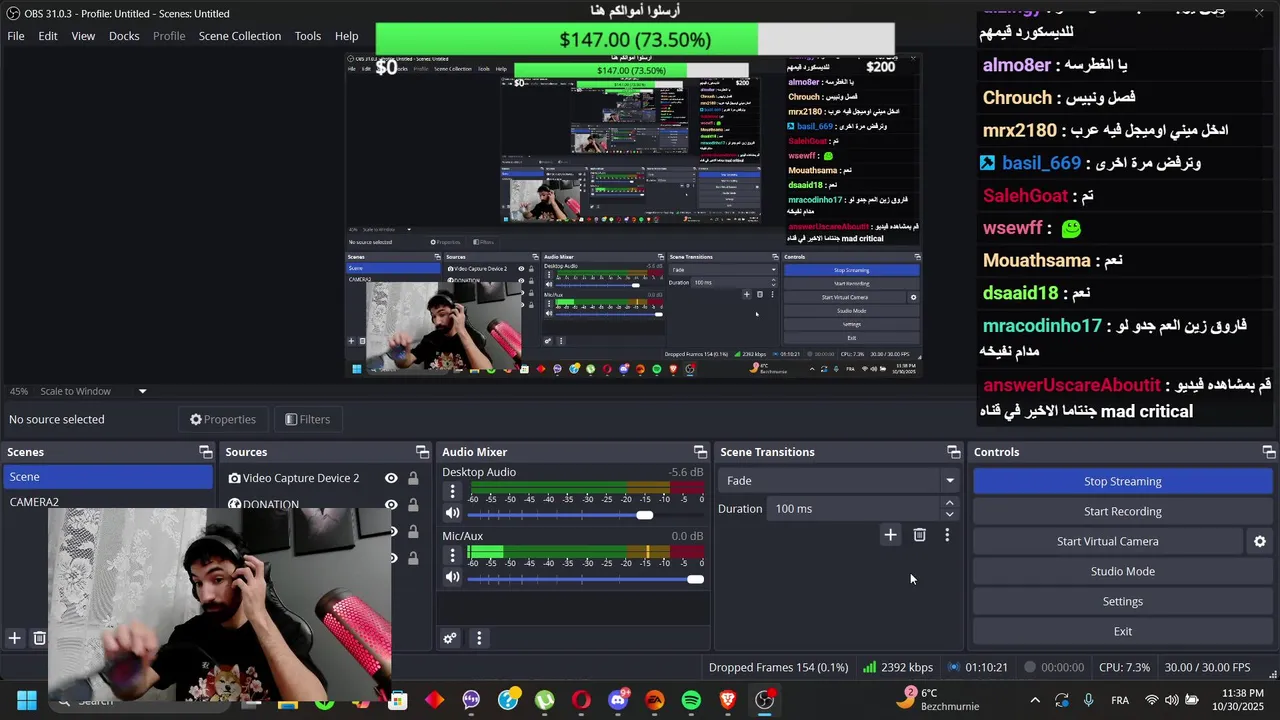
Task: Open the Edit menu
Action: pos(48,36)
